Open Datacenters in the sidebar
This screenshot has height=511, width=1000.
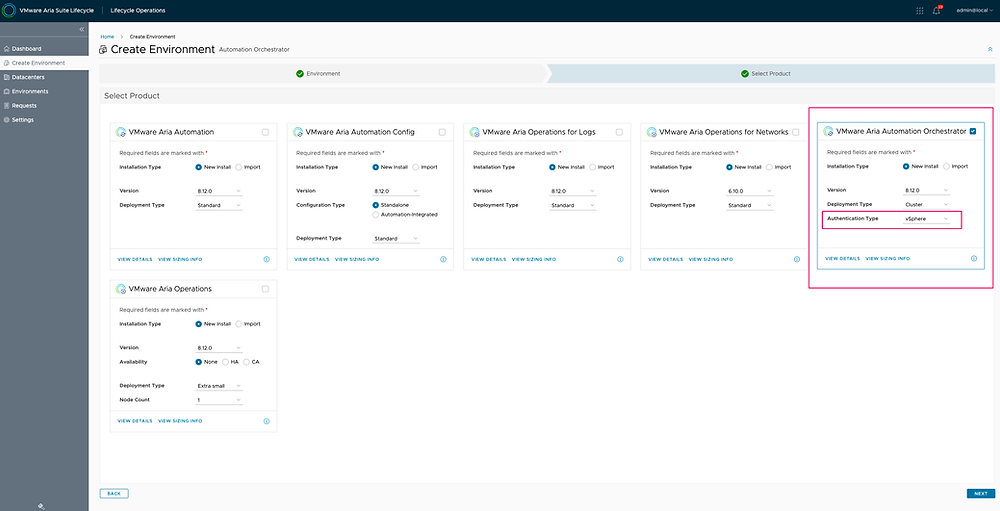[29, 77]
